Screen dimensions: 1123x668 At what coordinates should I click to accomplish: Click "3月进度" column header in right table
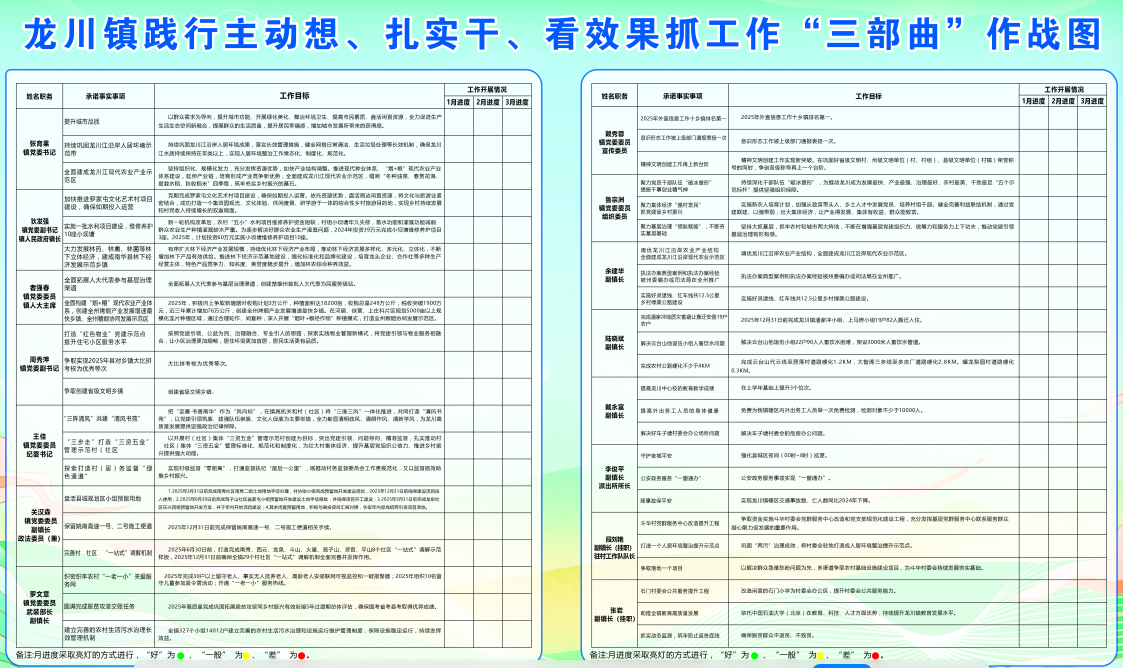point(1089,101)
